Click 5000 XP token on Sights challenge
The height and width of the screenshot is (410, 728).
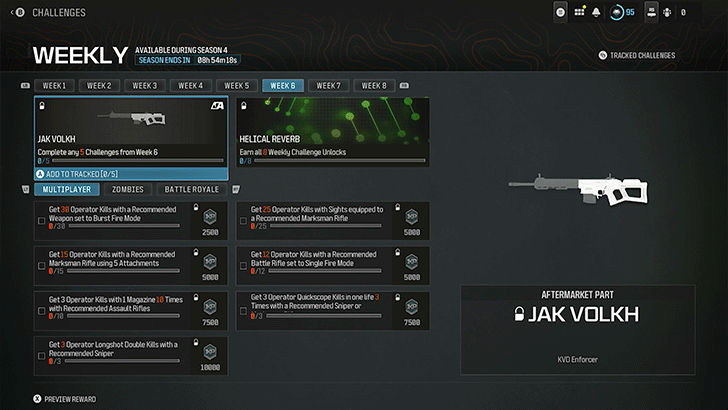[411, 217]
